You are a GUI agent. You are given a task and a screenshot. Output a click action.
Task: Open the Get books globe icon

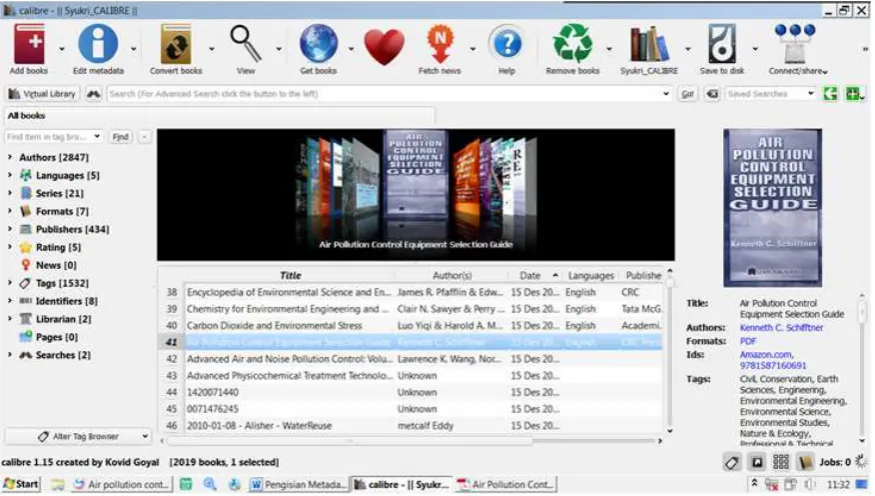pos(318,44)
